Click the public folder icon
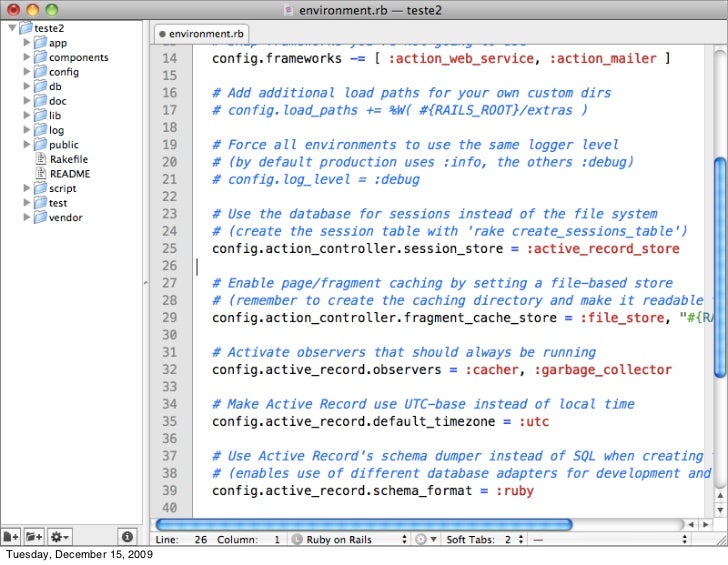Image resolution: width=728 pixels, height=565 pixels. (x=40, y=144)
